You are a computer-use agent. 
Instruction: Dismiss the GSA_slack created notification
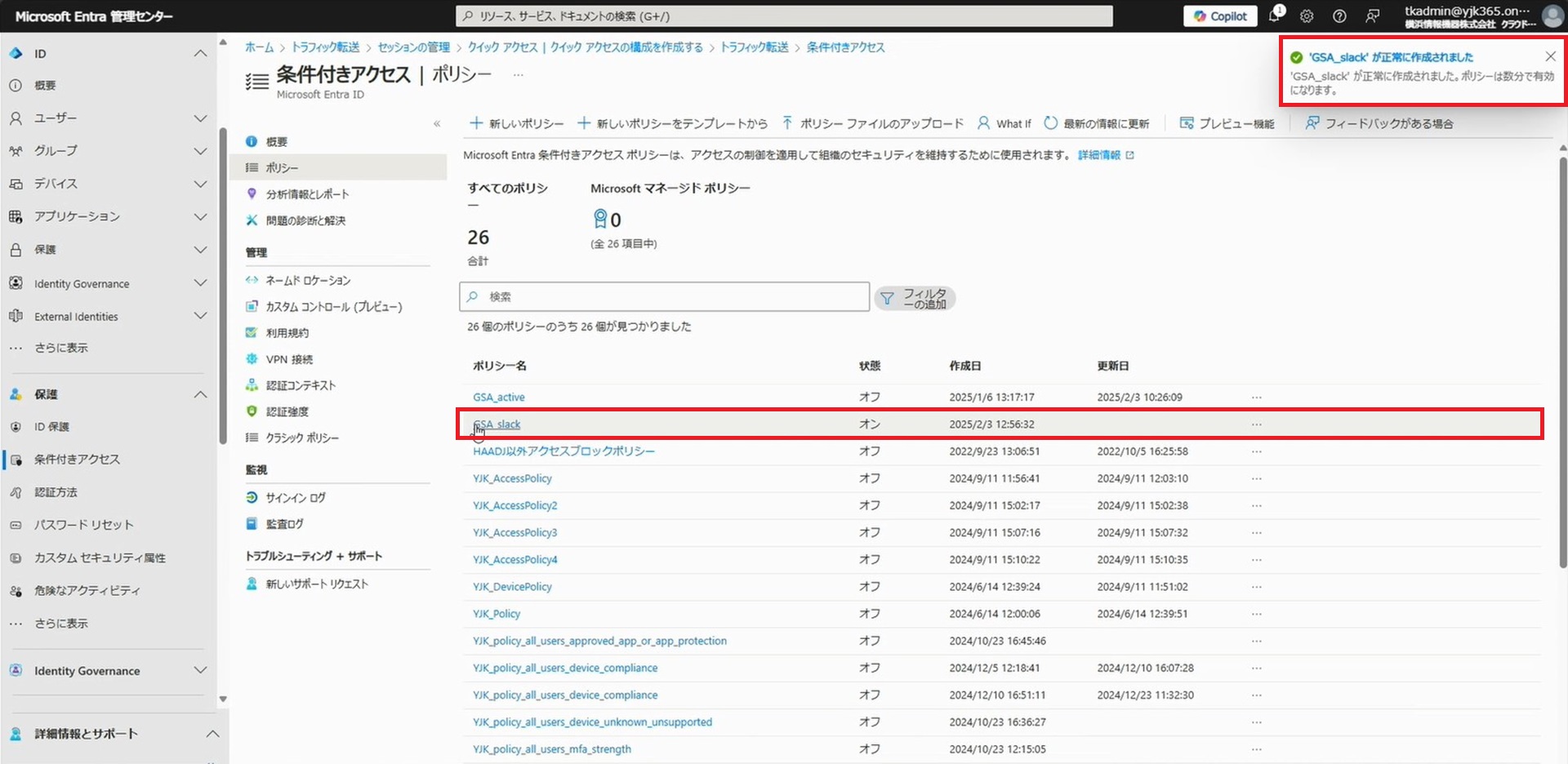(1550, 56)
